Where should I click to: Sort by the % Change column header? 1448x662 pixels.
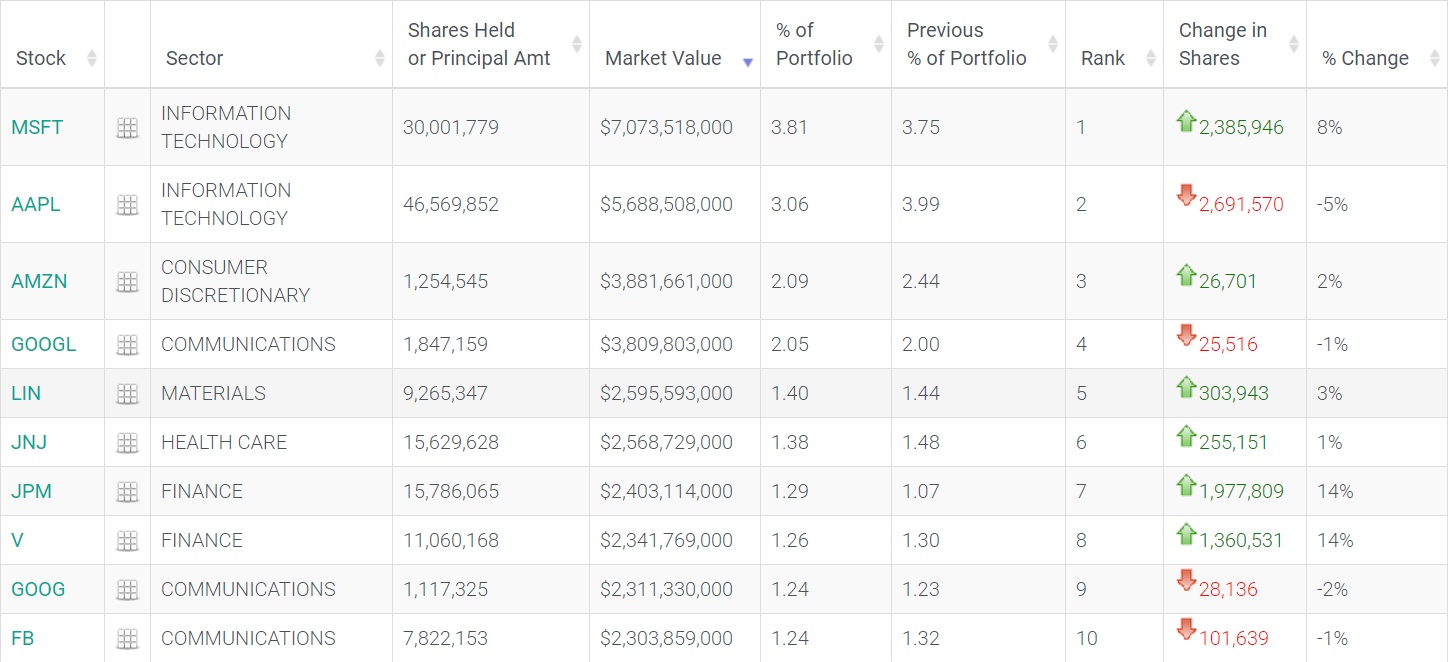coord(1365,58)
